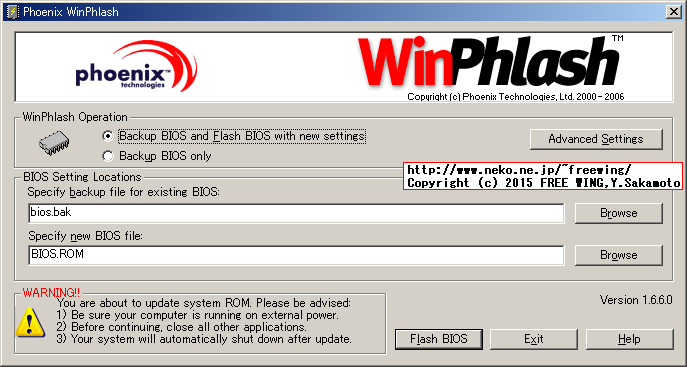Start flashing with Flash BIOS button
This screenshot has height=367, width=687.
[439, 339]
